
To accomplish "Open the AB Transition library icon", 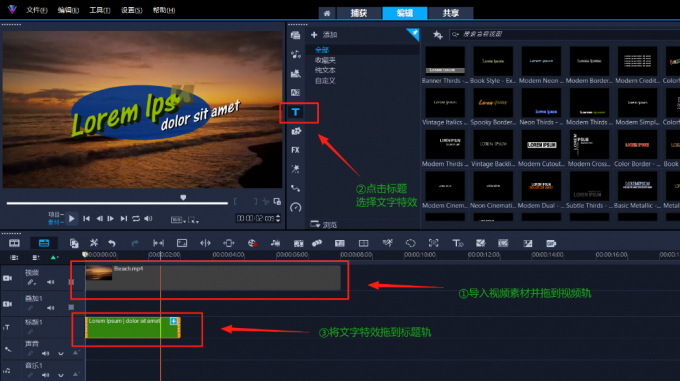I will point(295,92).
